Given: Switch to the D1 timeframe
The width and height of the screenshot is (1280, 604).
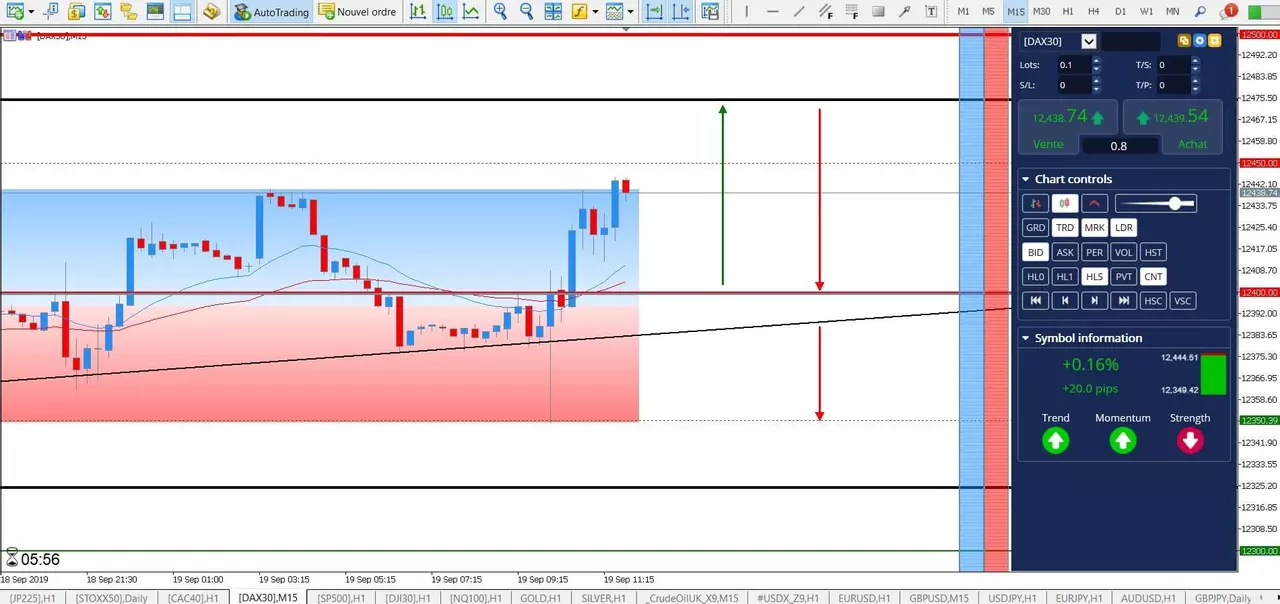Looking at the screenshot, I should coord(1120,12).
